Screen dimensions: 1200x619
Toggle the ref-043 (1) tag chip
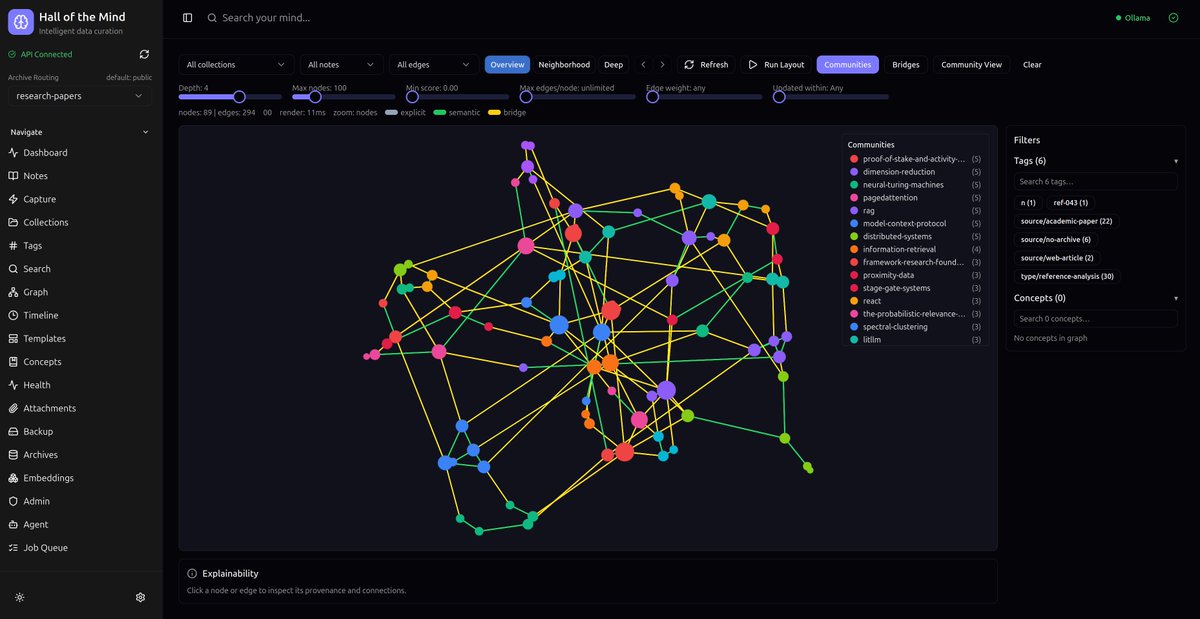(x=1071, y=203)
